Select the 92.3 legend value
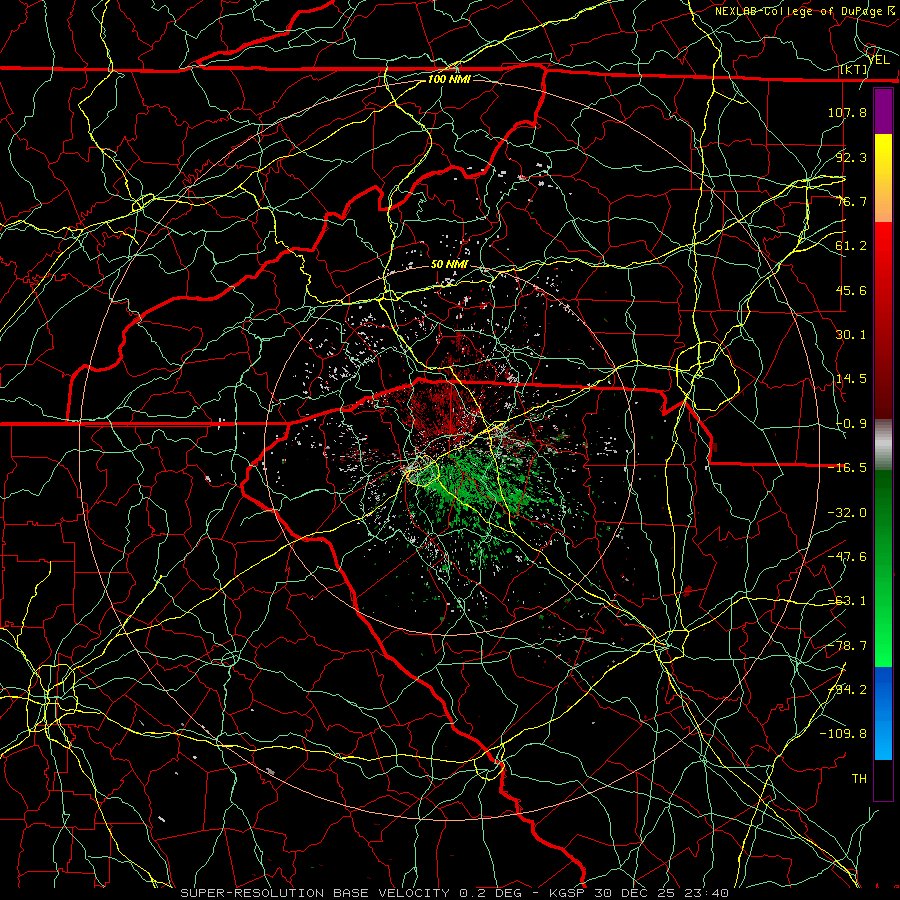Screen dimensions: 900x900 [851, 157]
